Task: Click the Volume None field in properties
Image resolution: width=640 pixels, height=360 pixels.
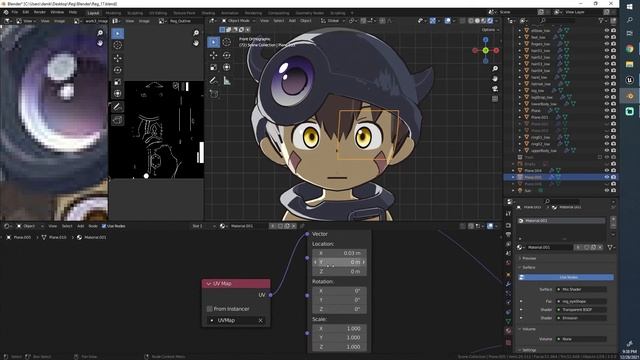Action: coord(582,339)
